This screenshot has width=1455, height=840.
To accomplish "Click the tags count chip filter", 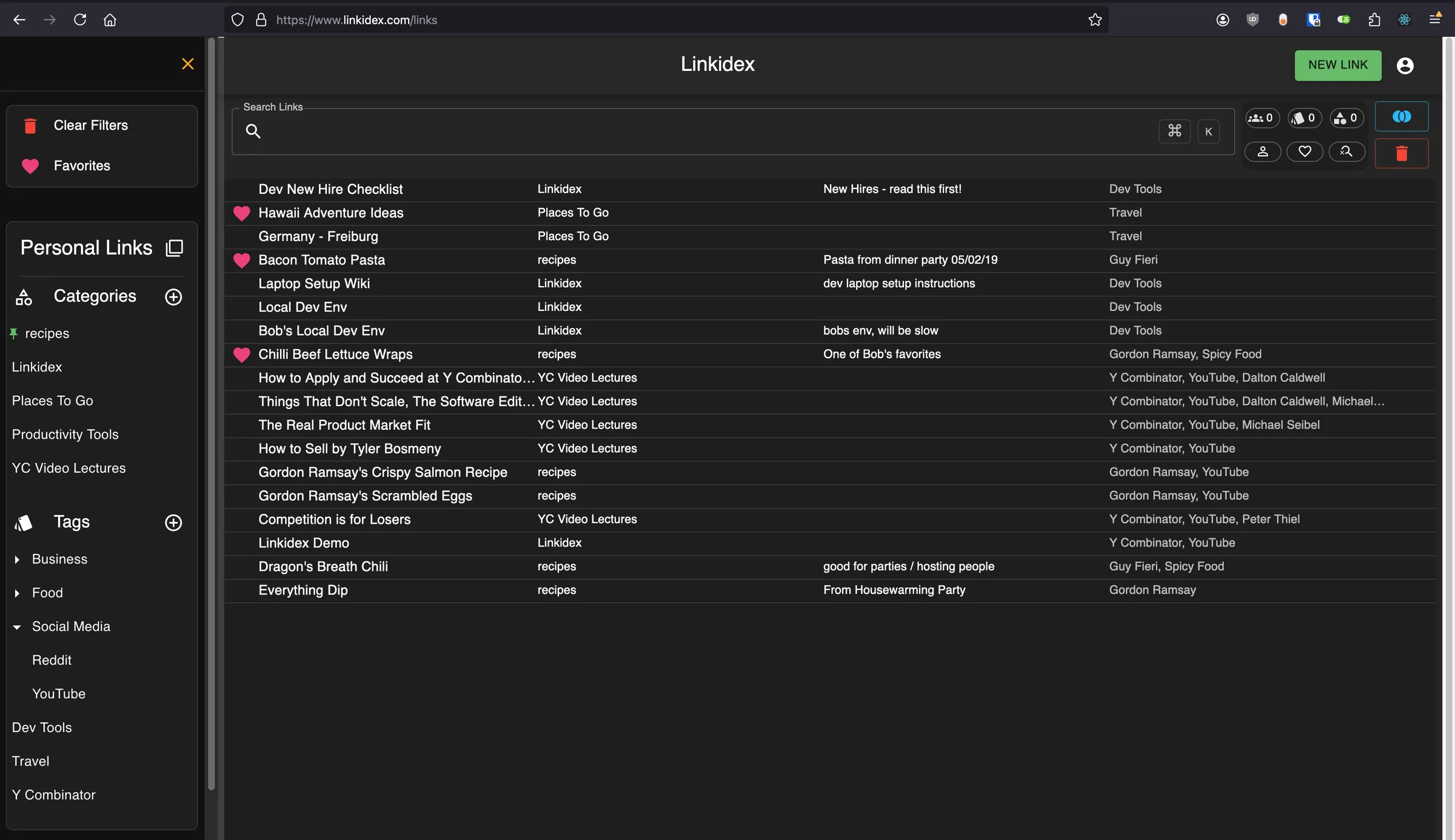I will (x=1304, y=118).
